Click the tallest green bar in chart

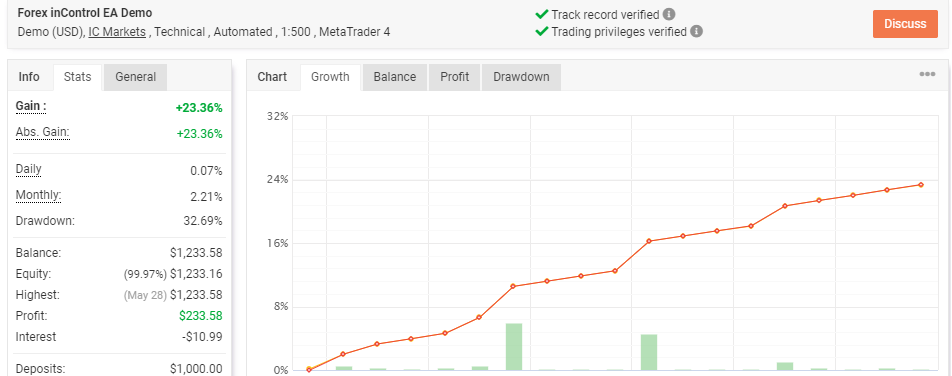click(514, 347)
